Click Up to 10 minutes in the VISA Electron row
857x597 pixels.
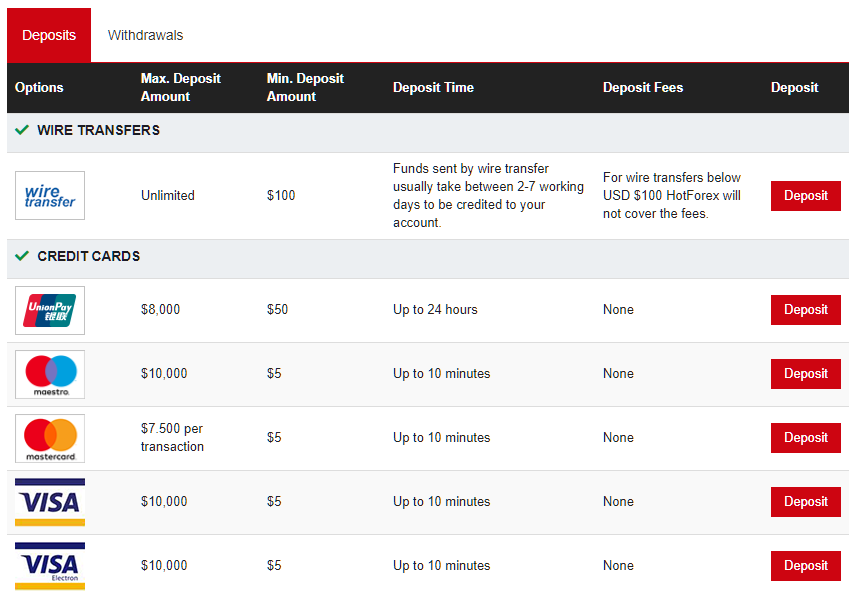[x=442, y=565]
